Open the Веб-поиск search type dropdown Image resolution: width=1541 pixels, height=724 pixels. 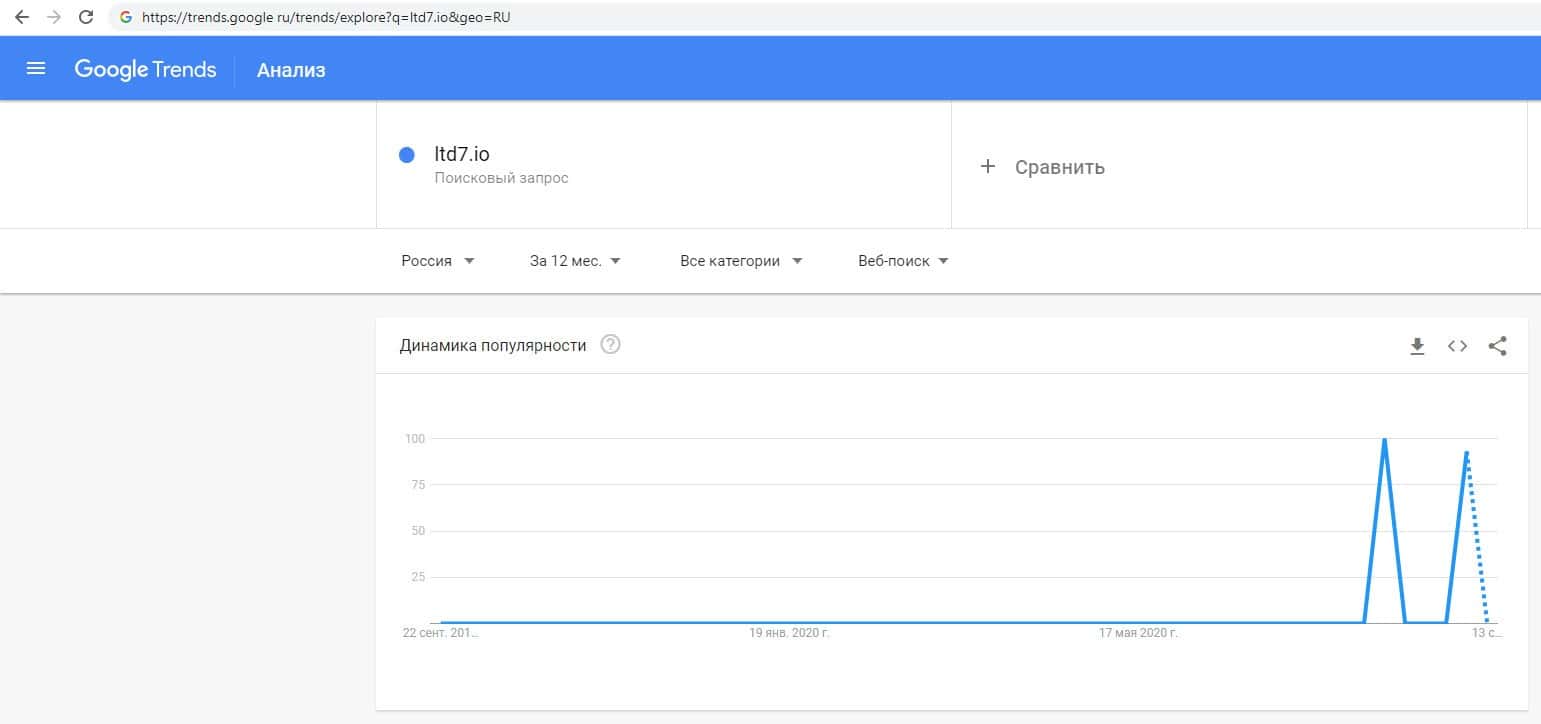pos(903,261)
